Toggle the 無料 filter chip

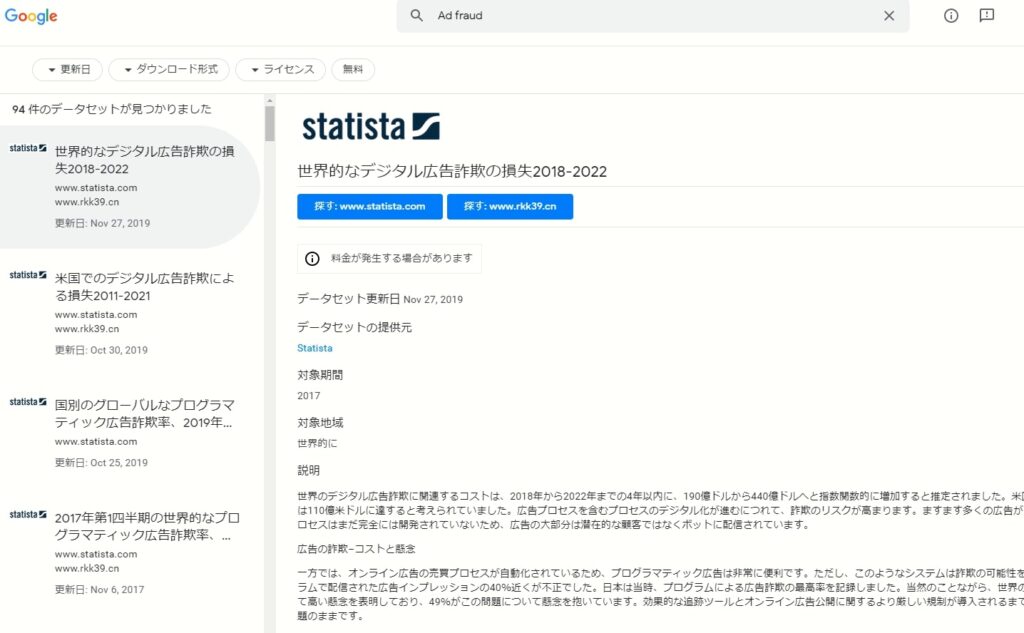point(353,69)
